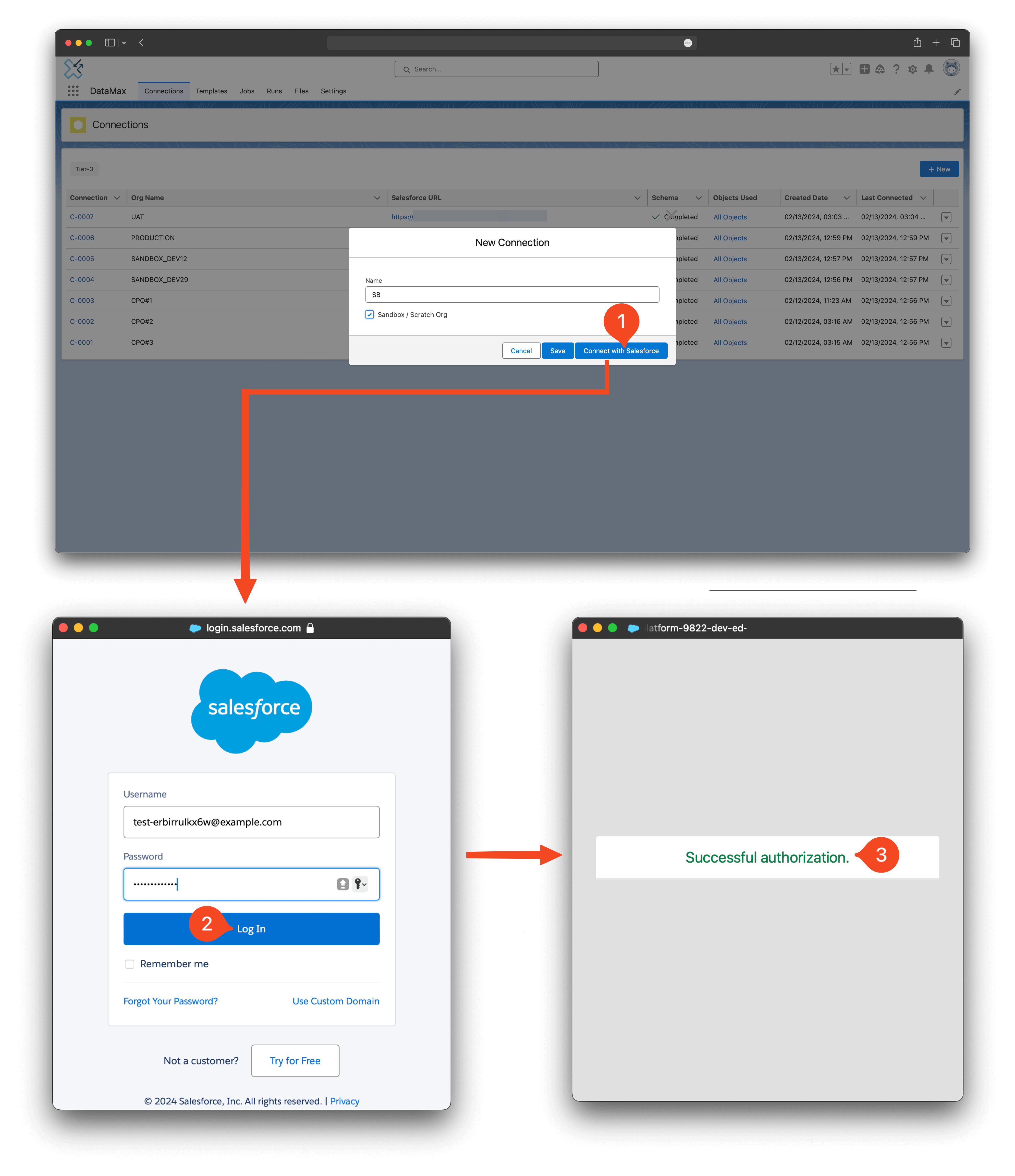Open row actions dropdown for C-0001
The height and width of the screenshot is (1176, 1015).
click(946, 343)
